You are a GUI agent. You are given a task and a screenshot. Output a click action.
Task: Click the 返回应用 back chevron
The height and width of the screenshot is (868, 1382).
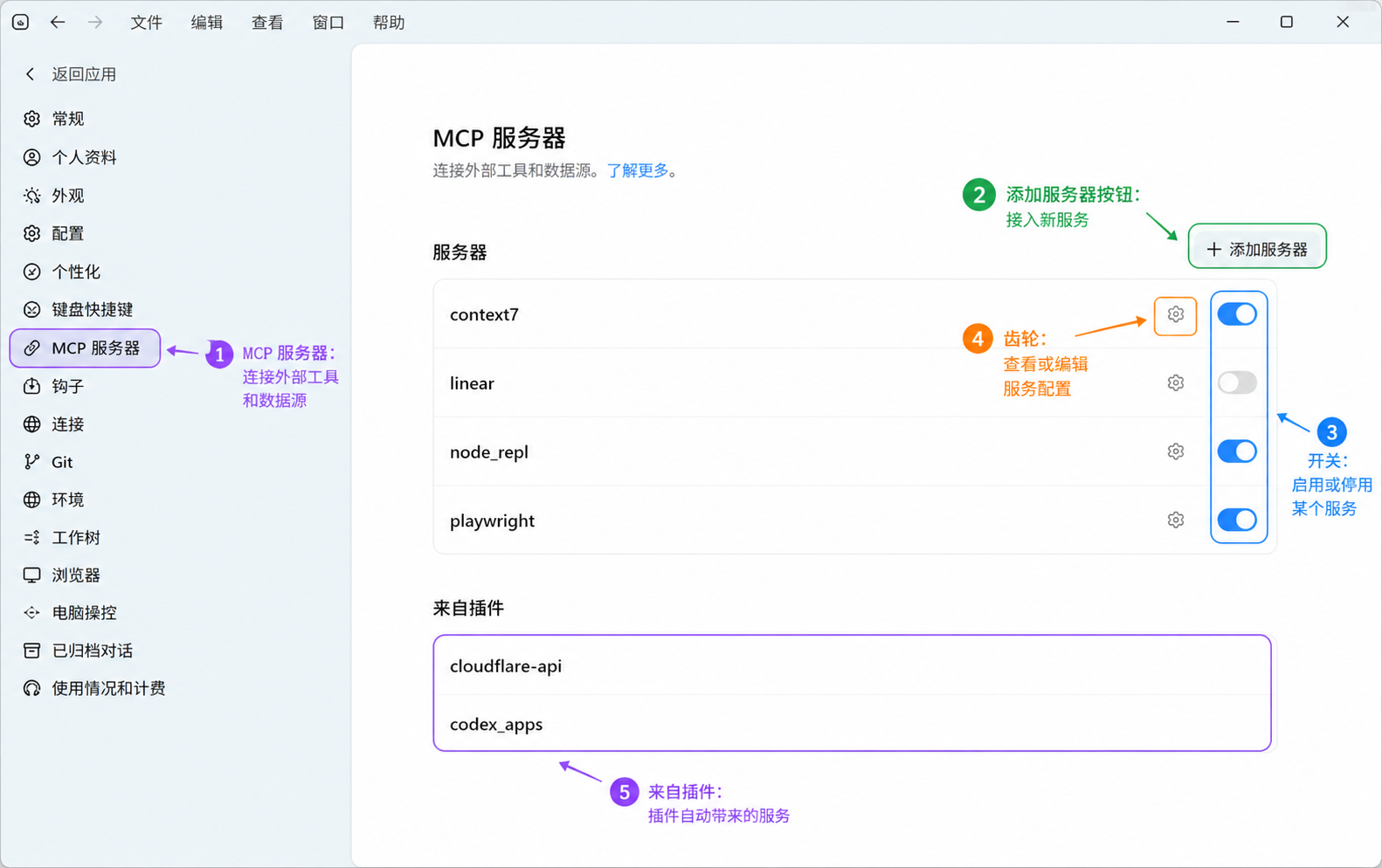[31, 74]
